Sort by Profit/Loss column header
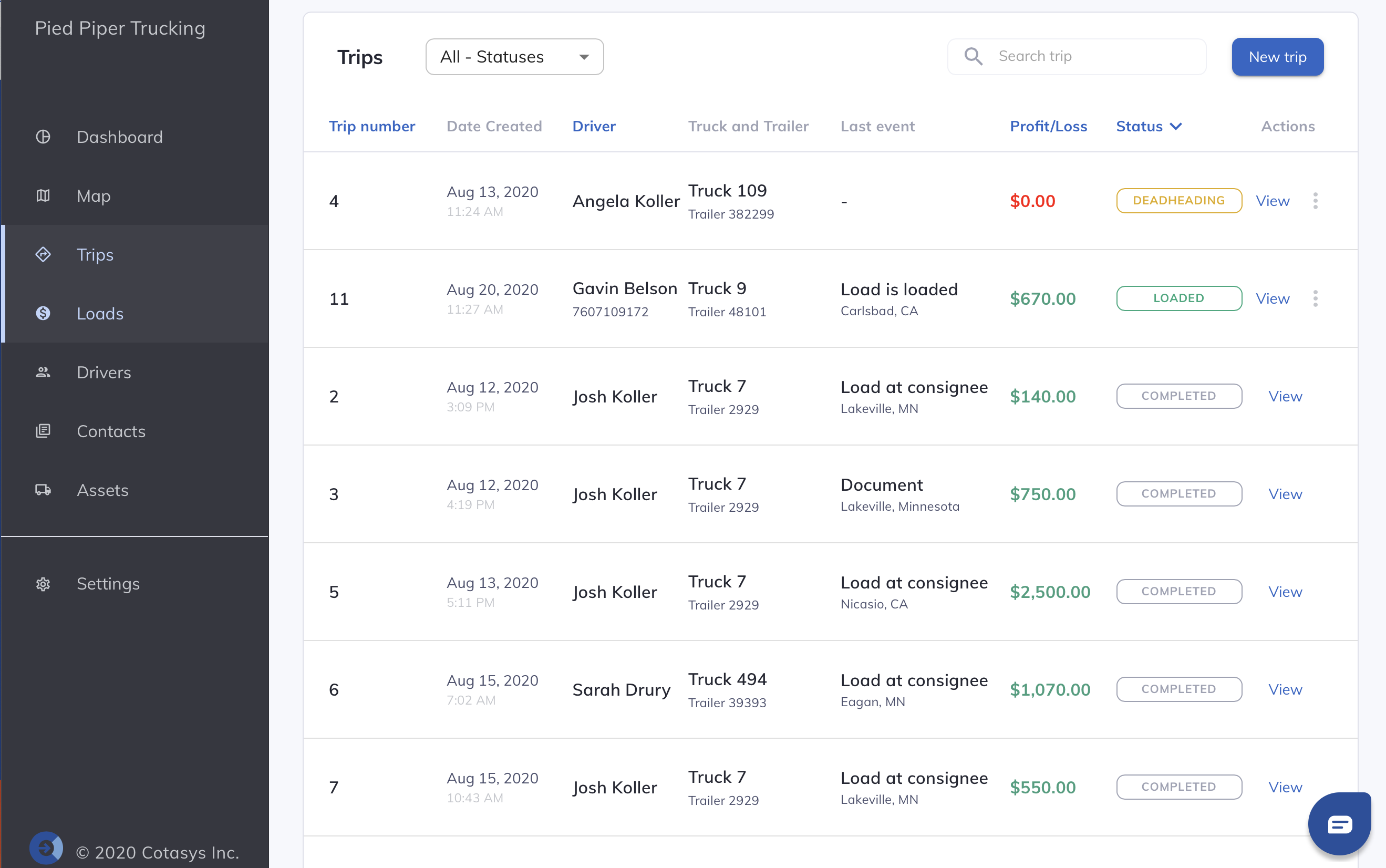 (1048, 126)
